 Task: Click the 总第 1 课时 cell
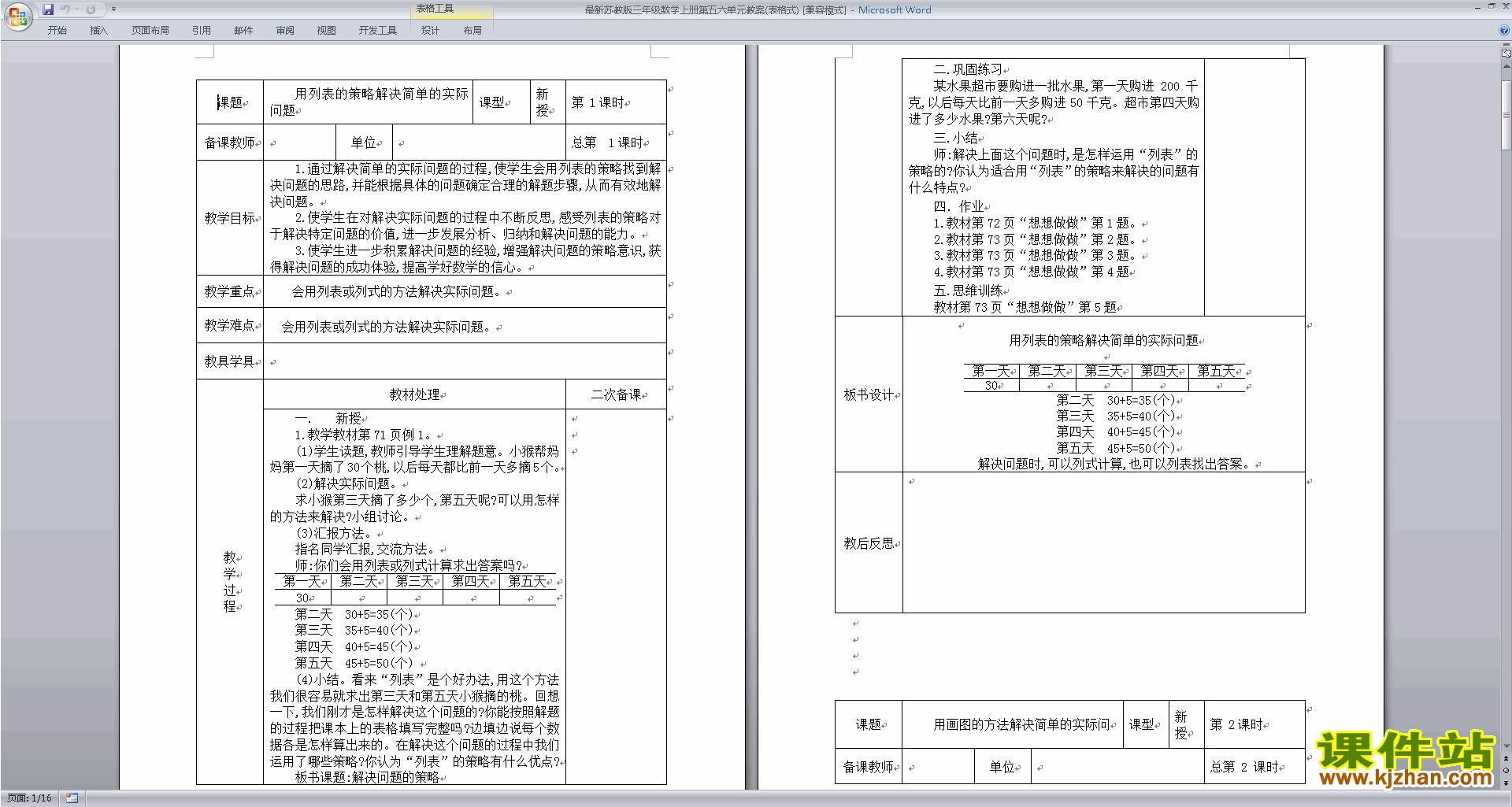point(616,143)
